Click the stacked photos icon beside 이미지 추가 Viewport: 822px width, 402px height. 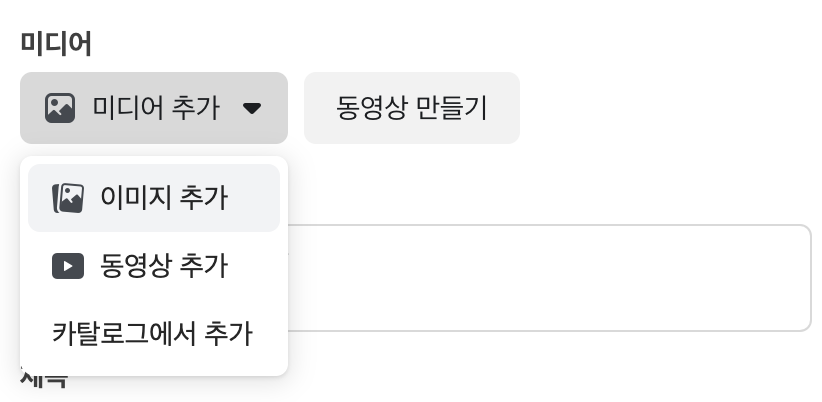coord(68,198)
